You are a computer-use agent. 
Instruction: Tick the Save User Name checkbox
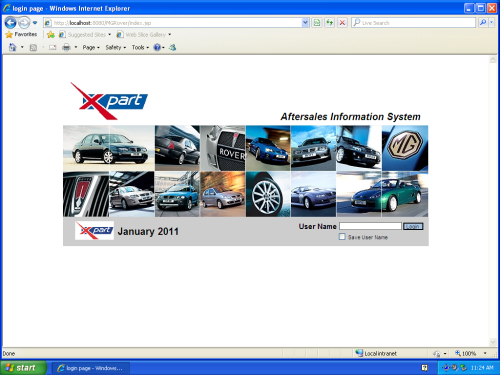[x=342, y=237]
